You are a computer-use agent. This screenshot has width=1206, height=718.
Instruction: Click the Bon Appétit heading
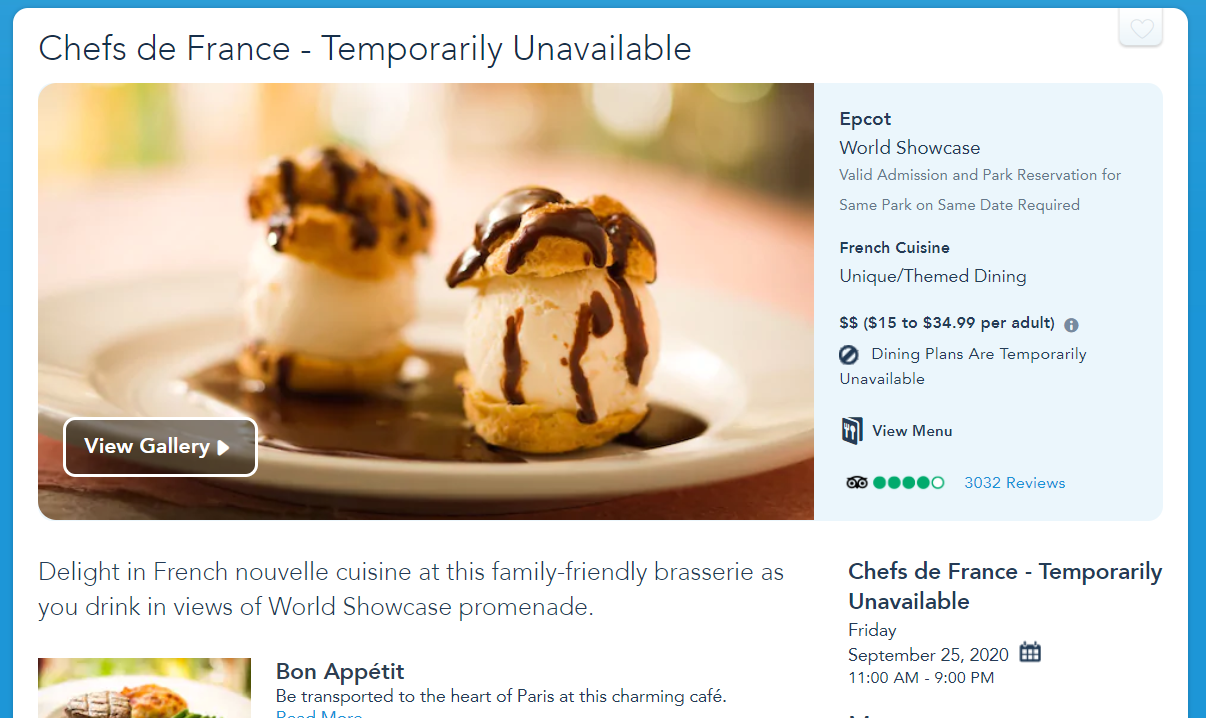[x=340, y=671]
